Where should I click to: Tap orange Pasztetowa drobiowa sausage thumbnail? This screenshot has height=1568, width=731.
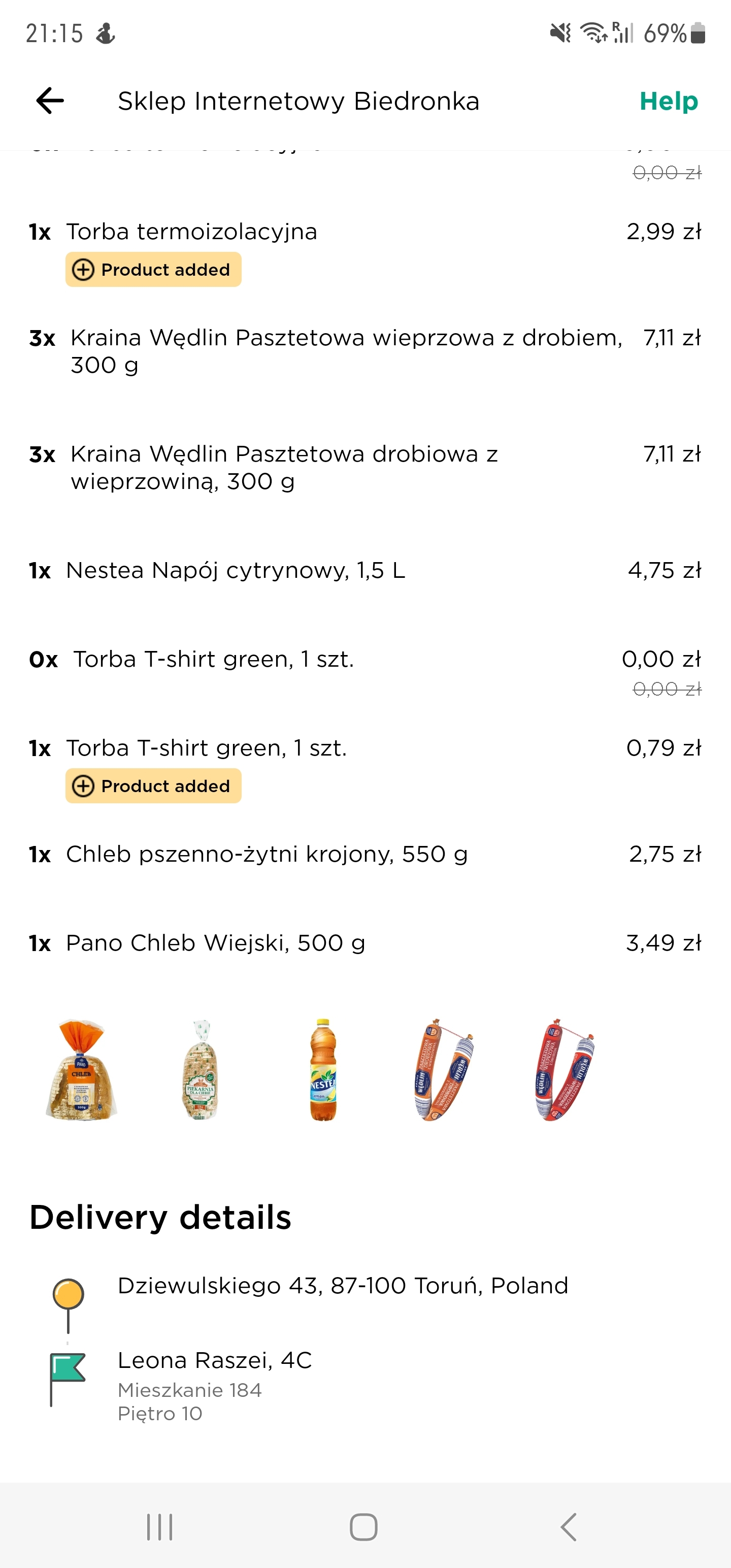(443, 1069)
